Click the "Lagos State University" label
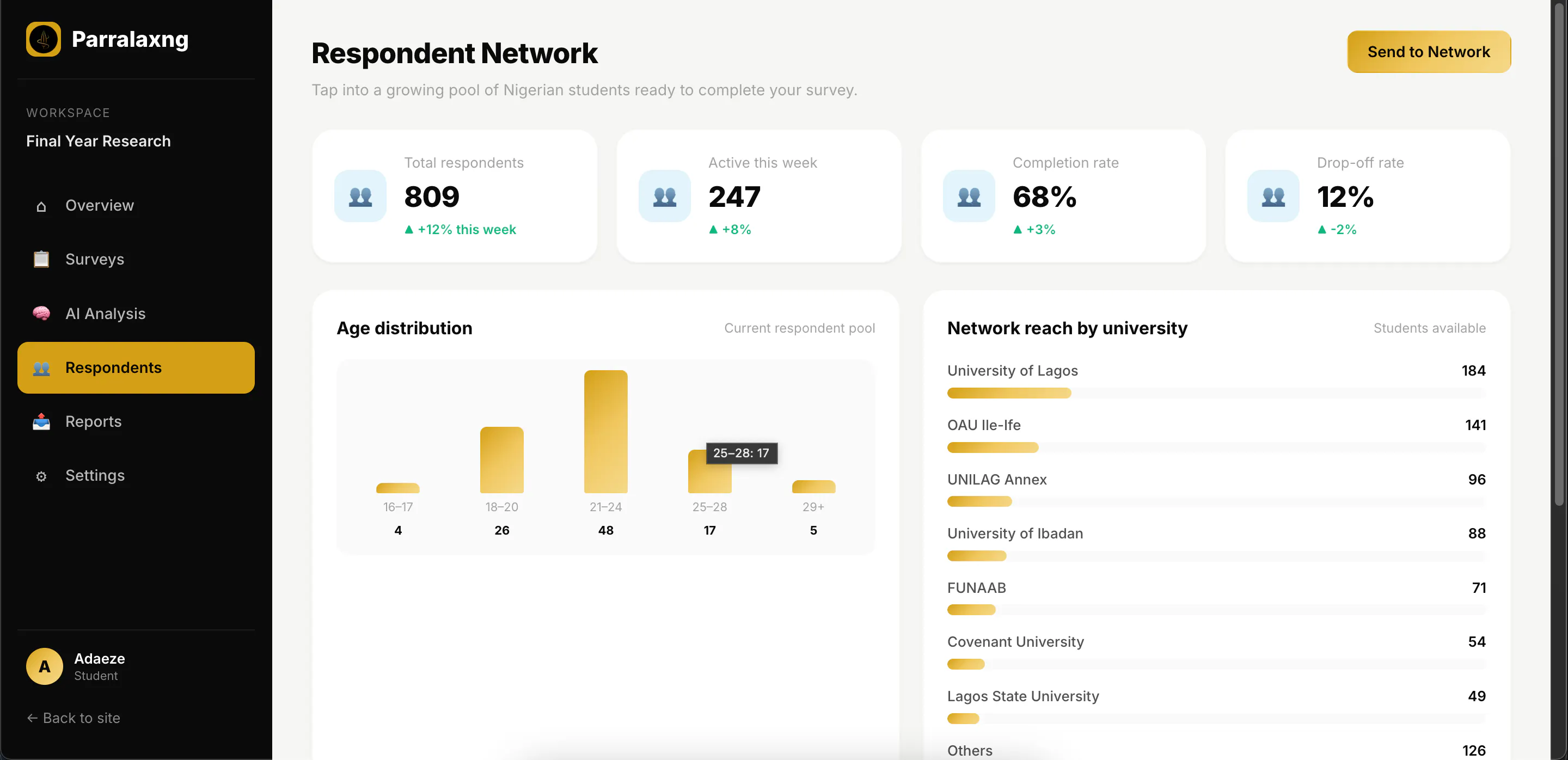 [1023, 696]
